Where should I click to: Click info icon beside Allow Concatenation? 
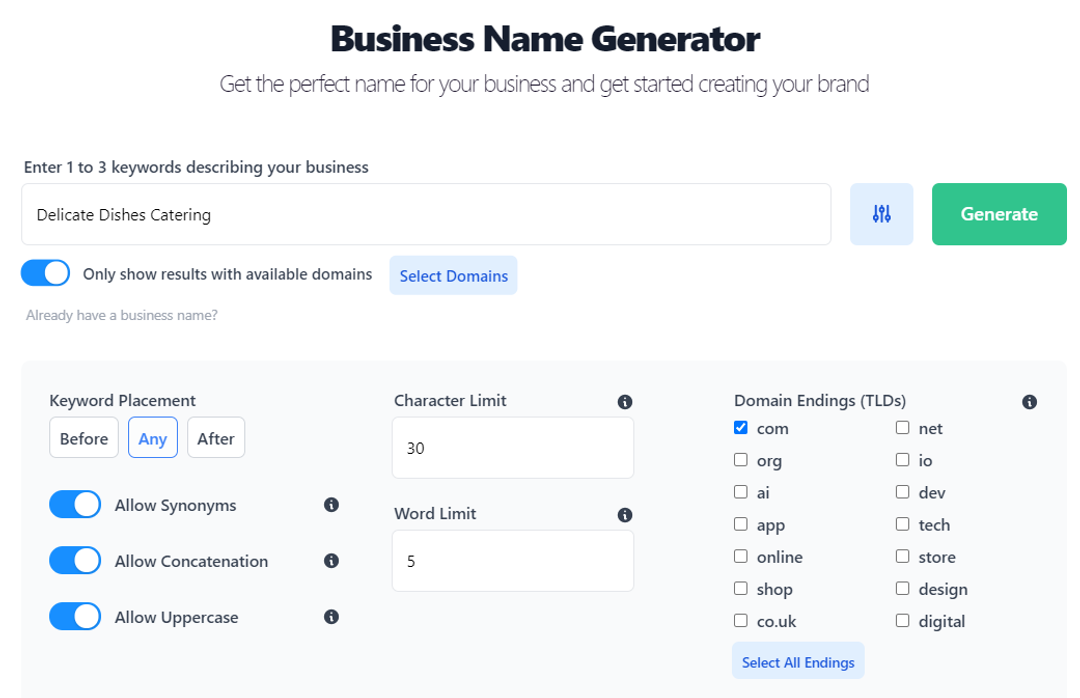331,560
